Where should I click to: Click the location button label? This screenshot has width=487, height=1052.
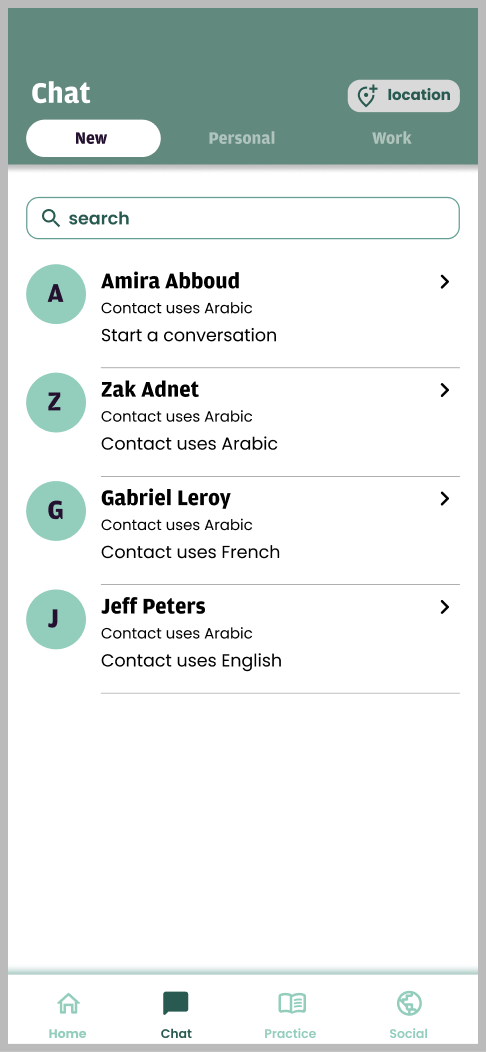[419, 95]
